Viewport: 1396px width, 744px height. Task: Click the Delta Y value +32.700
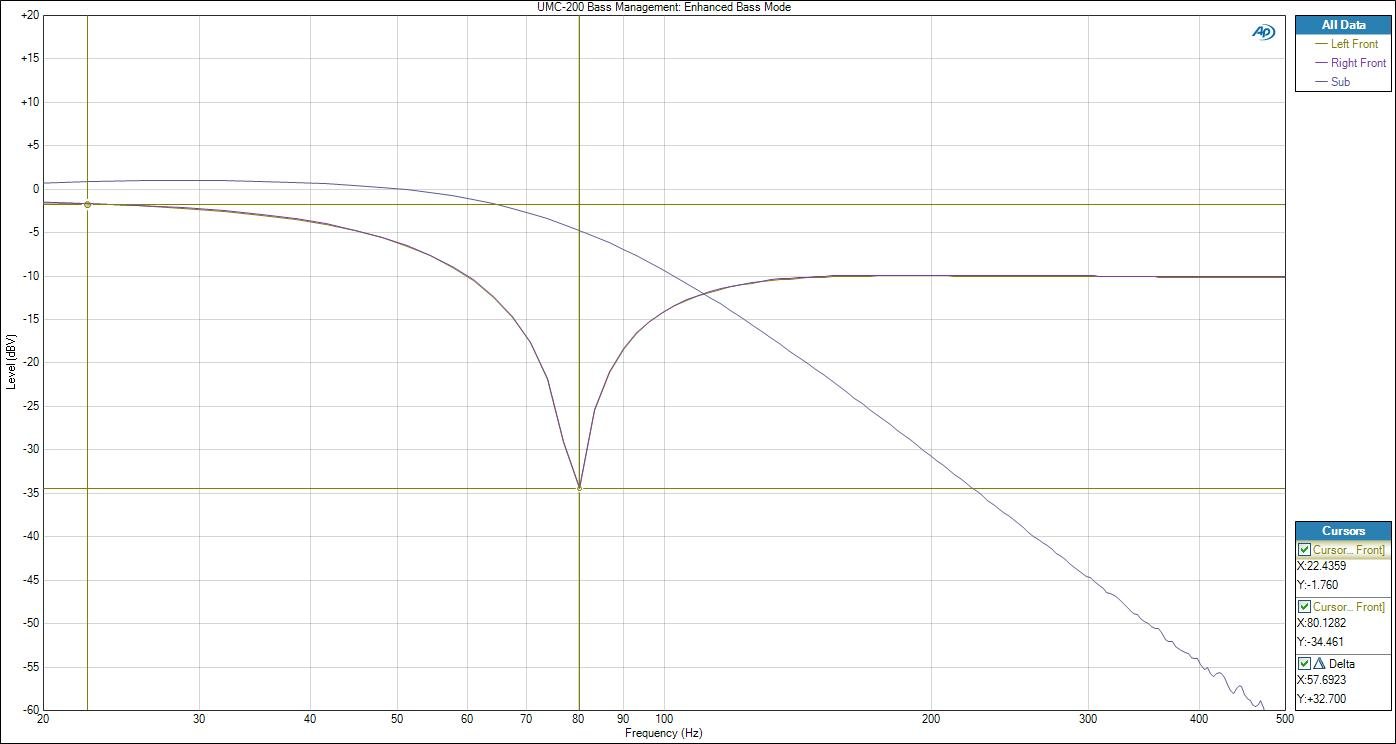point(1321,698)
